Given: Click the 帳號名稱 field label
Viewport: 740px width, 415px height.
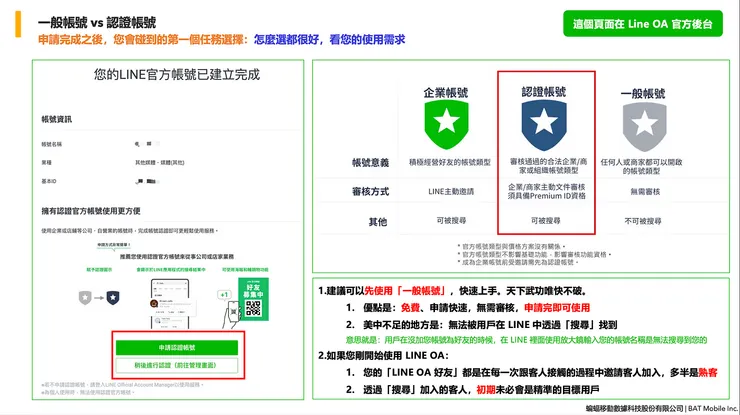Looking at the screenshot, I should 51,144.
